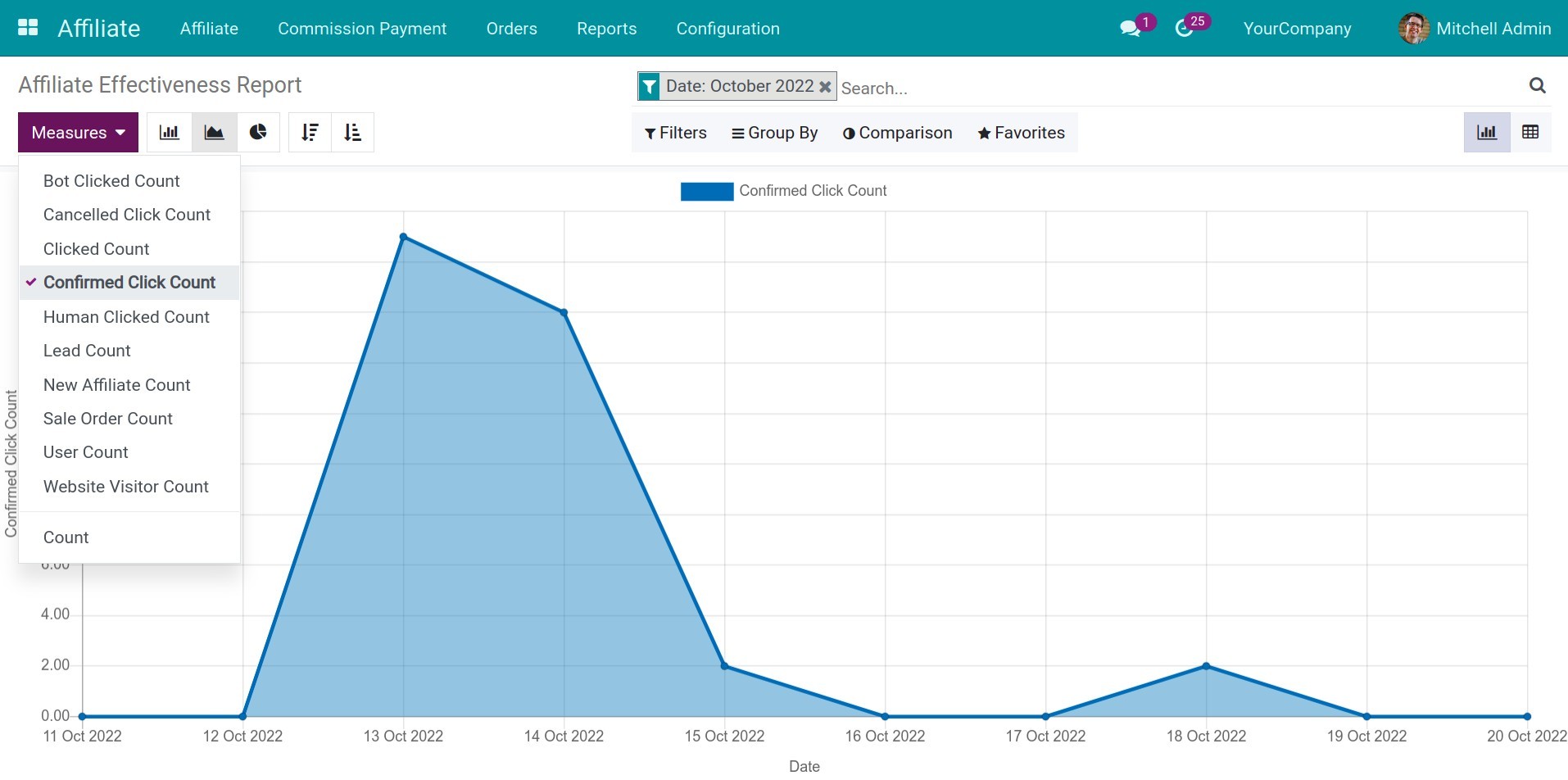Open Filters options

point(675,132)
